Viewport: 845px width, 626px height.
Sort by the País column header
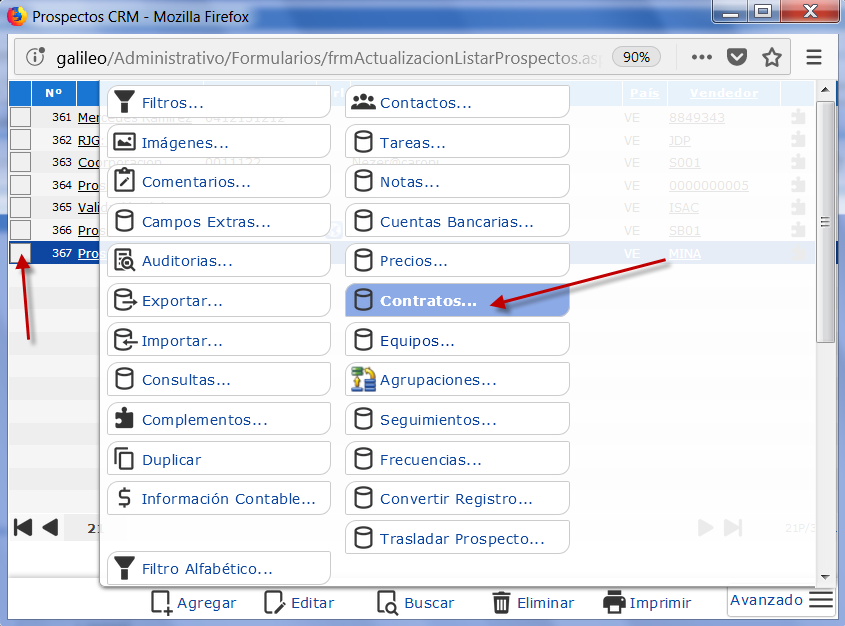click(645, 93)
